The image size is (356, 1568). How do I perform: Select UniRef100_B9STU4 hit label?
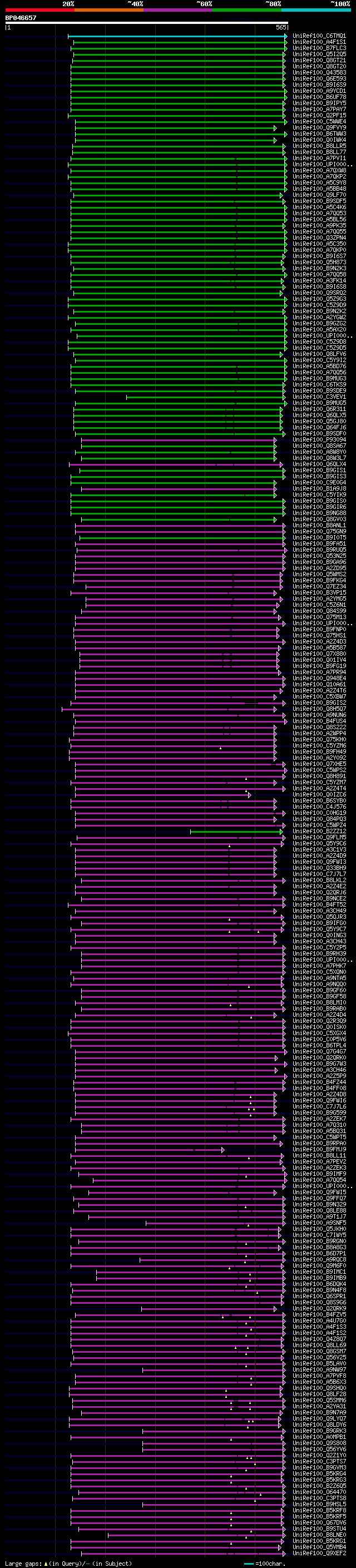tap(319, 1529)
